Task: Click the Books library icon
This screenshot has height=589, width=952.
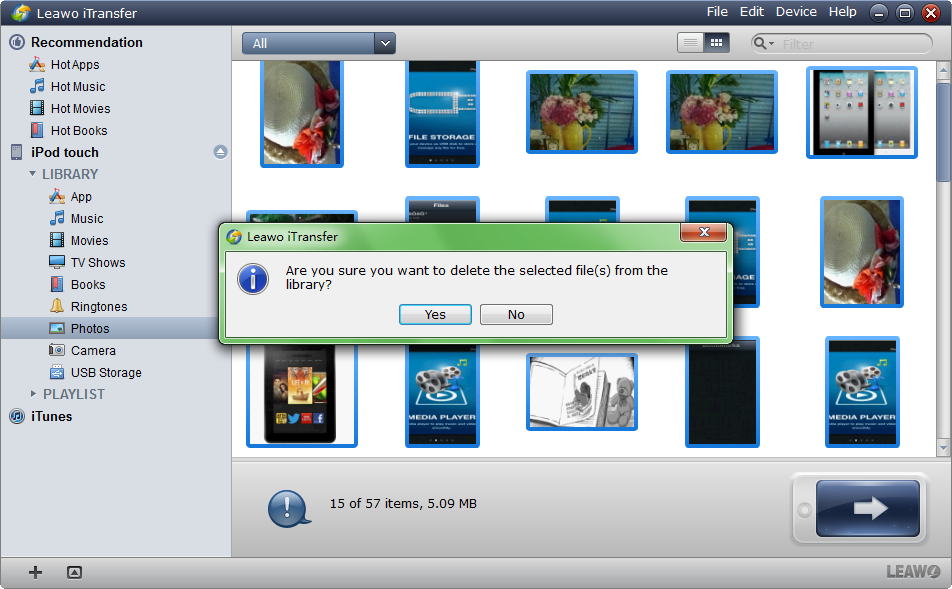Action: point(57,284)
